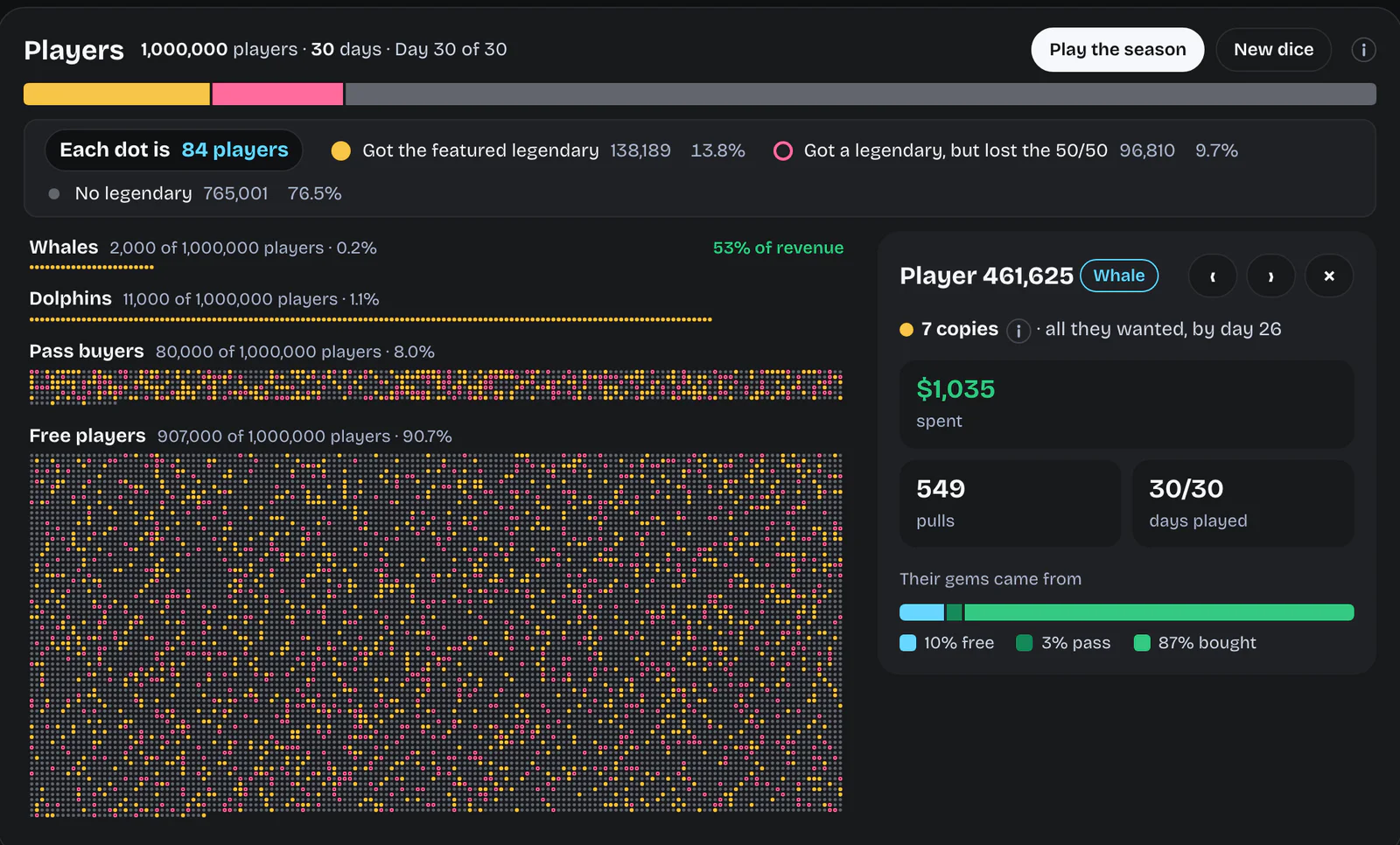Roll again with New dice button
The image size is (1400, 845).
pos(1273,50)
